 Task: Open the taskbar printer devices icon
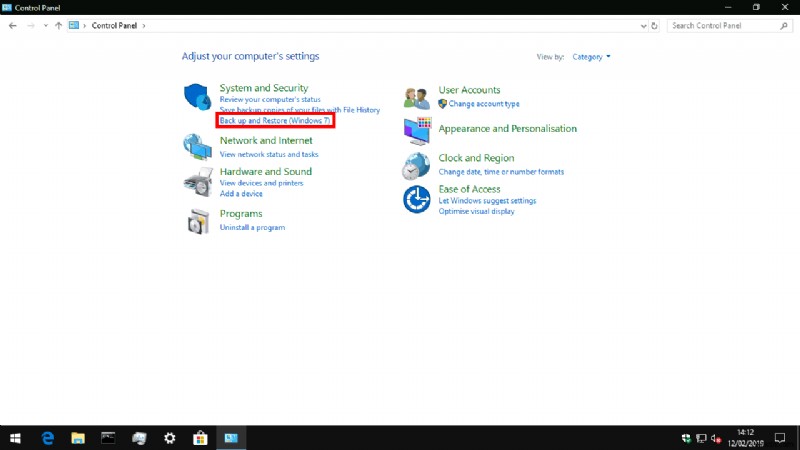(x=139, y=438)
